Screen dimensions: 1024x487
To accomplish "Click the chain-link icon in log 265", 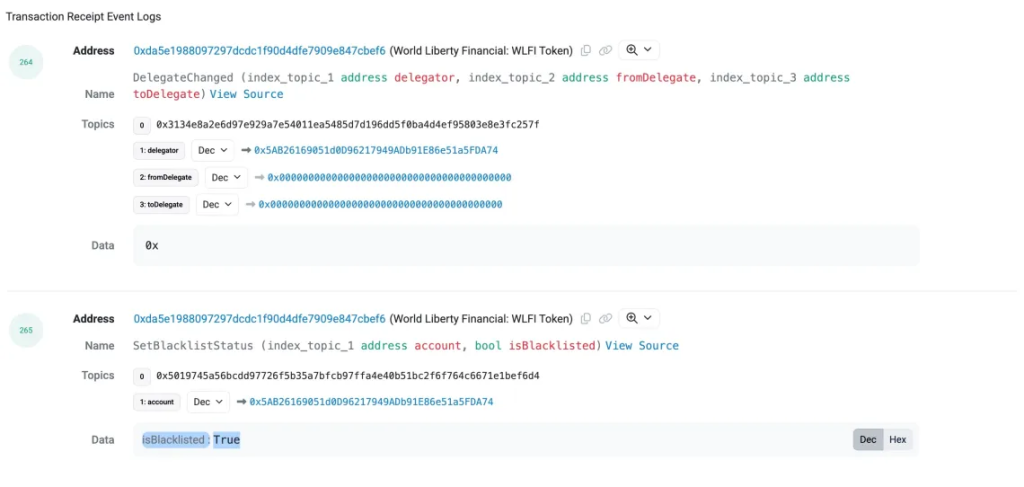I will 605,318.
